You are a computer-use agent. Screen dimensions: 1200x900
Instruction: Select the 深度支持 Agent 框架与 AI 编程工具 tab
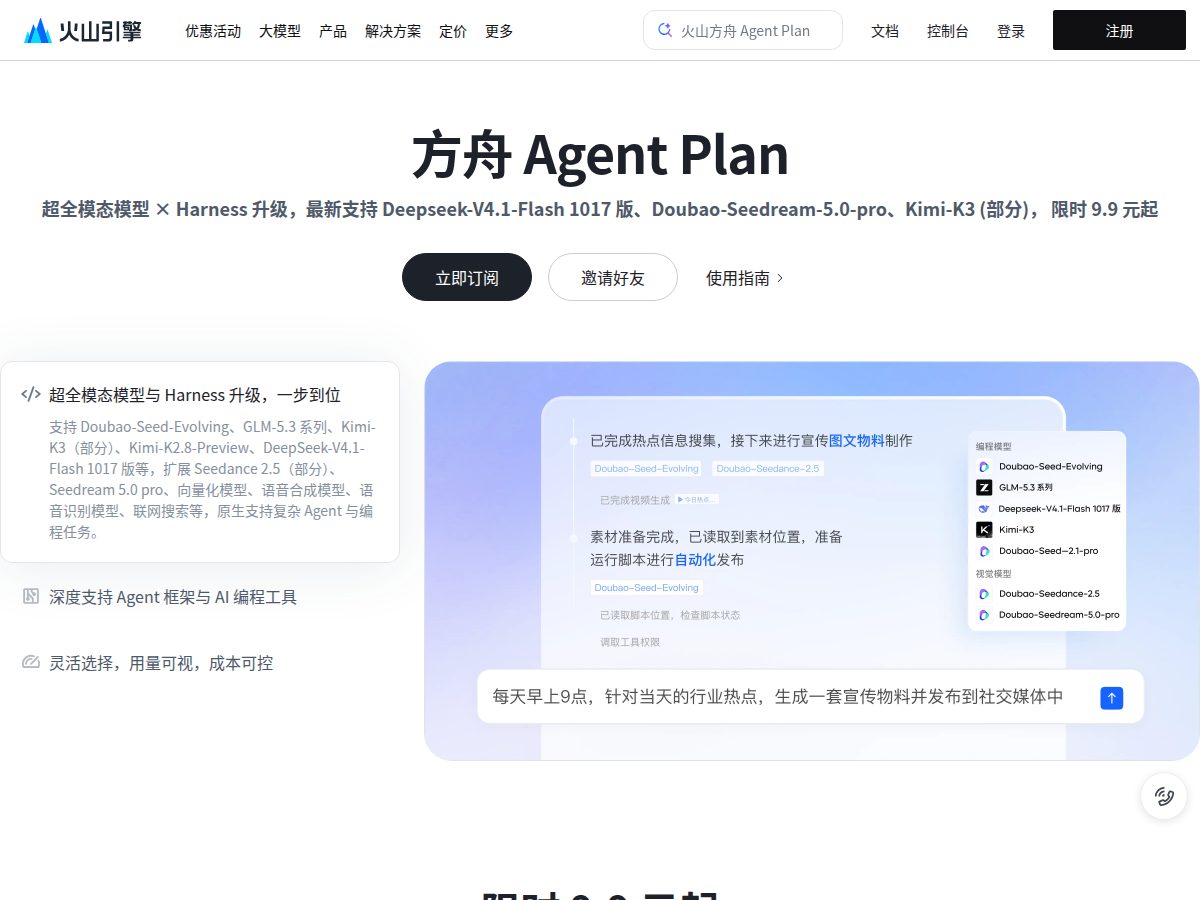[x=173, y=597]
